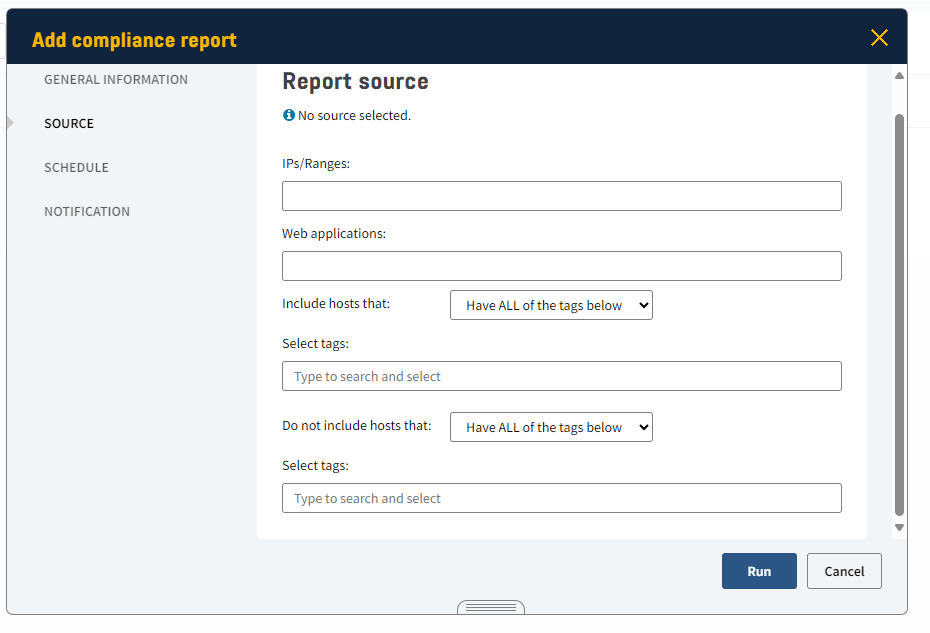
Task: Click the triangle marker beside SOURCE
Action: coord(11,123)
